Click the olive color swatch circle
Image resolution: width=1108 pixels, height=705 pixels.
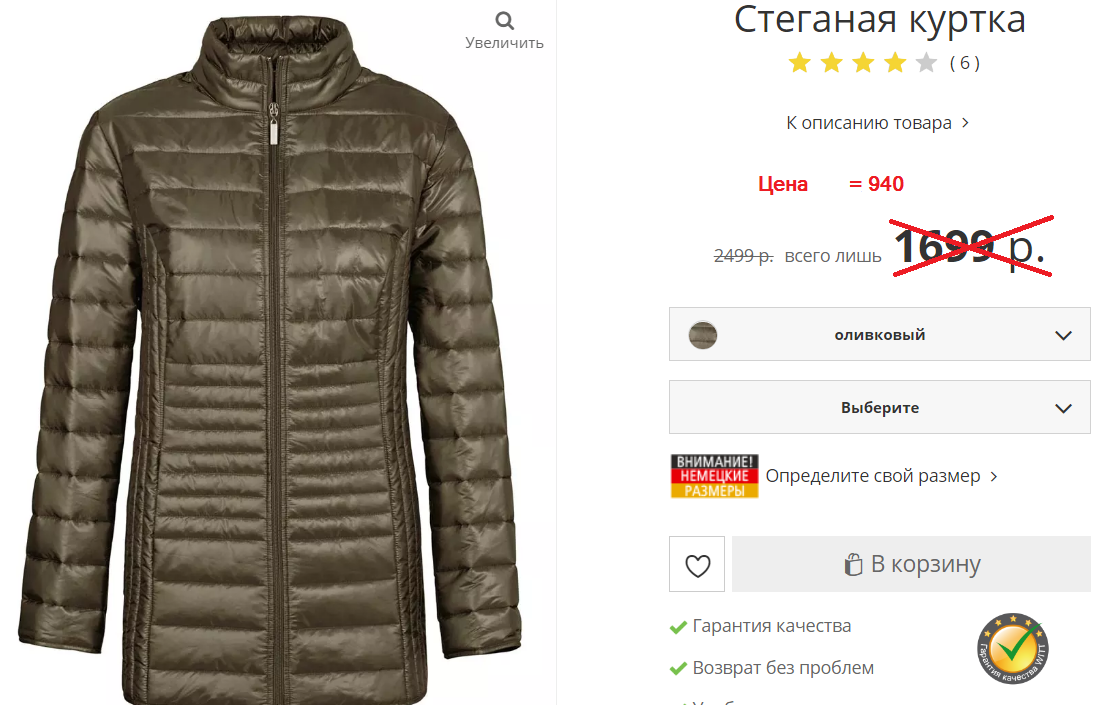point(703,335)
